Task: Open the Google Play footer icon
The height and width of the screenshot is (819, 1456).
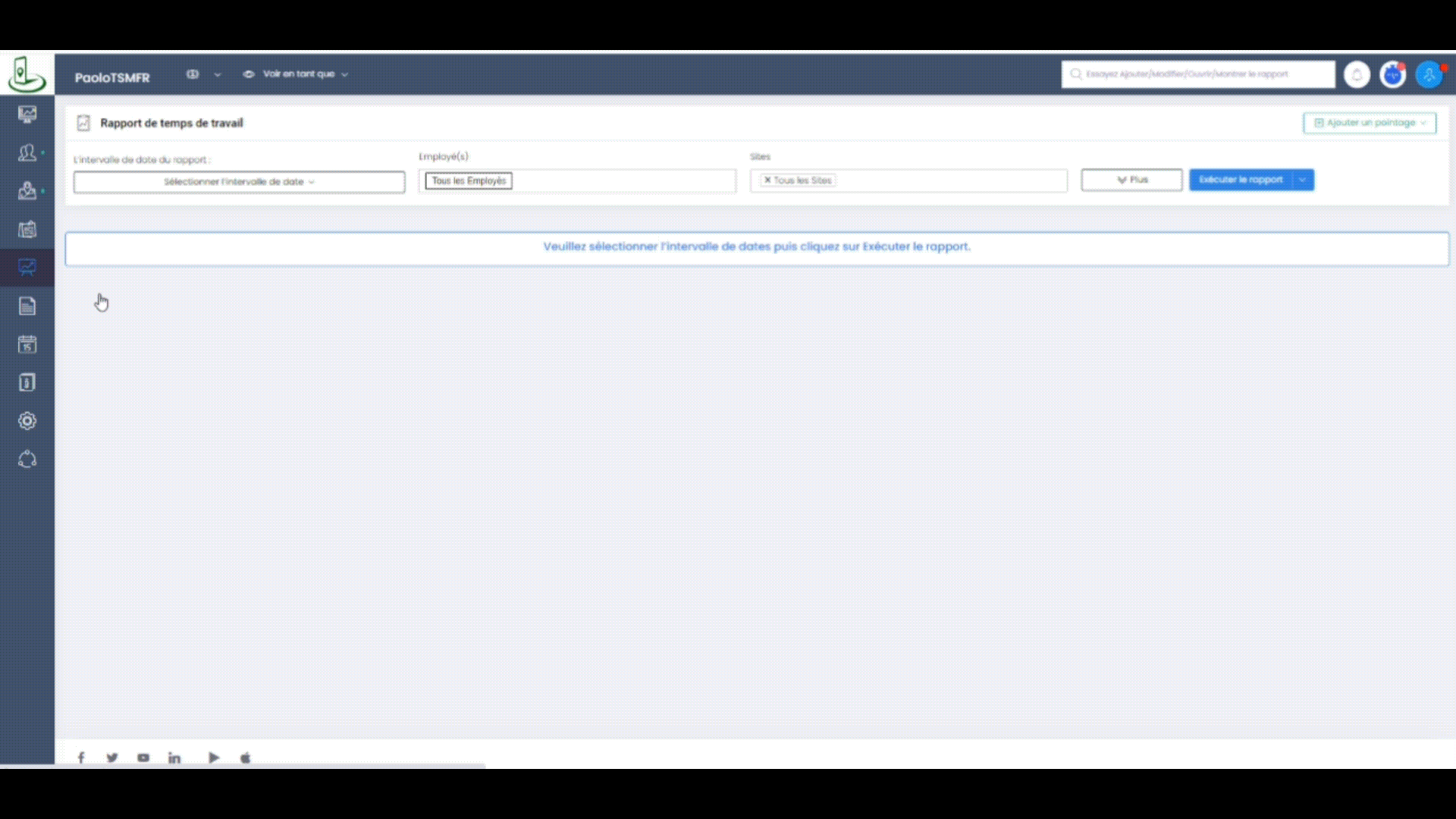Action: click(214, 758)
